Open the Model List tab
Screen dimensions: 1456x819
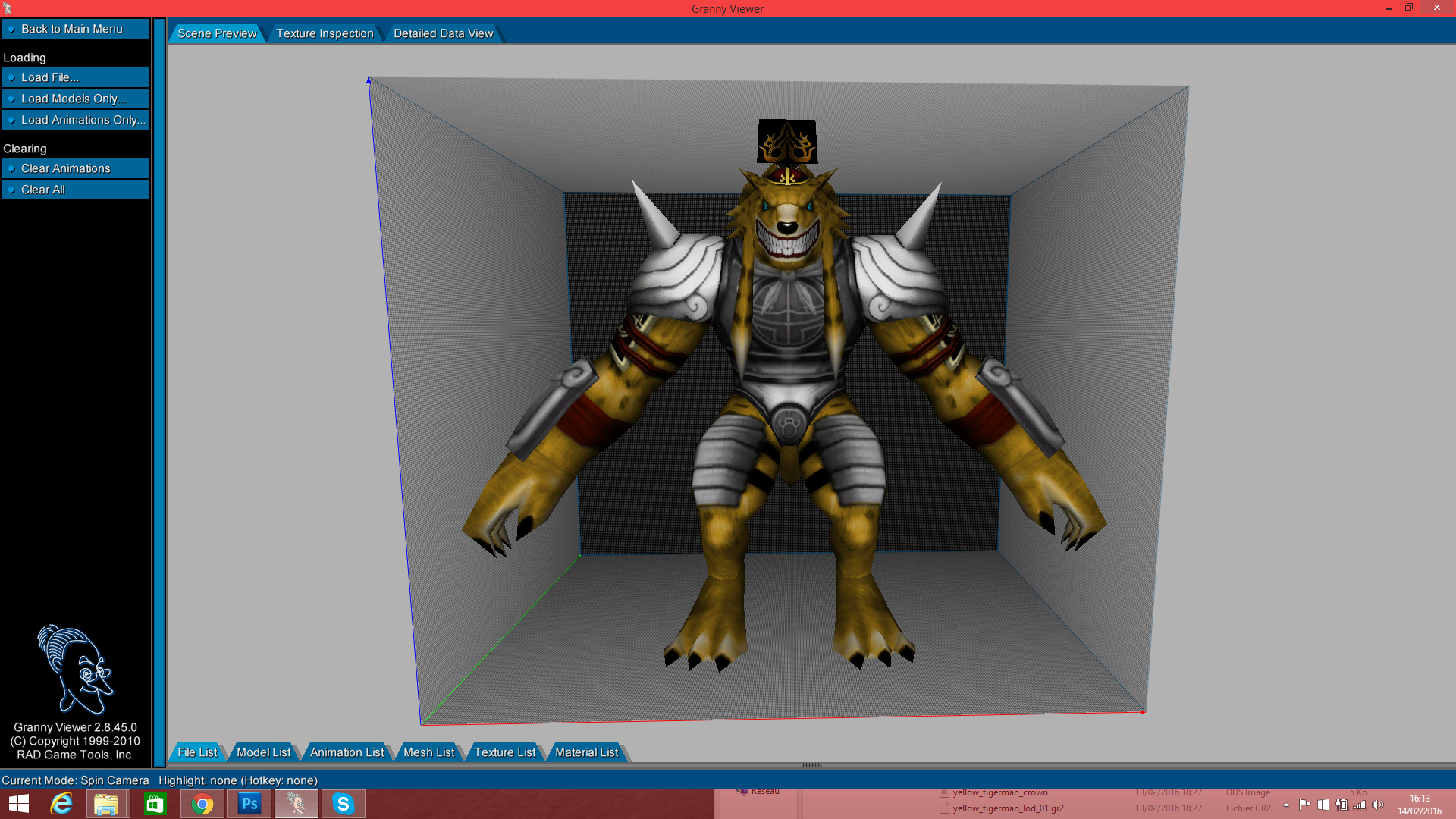(263, 752)
